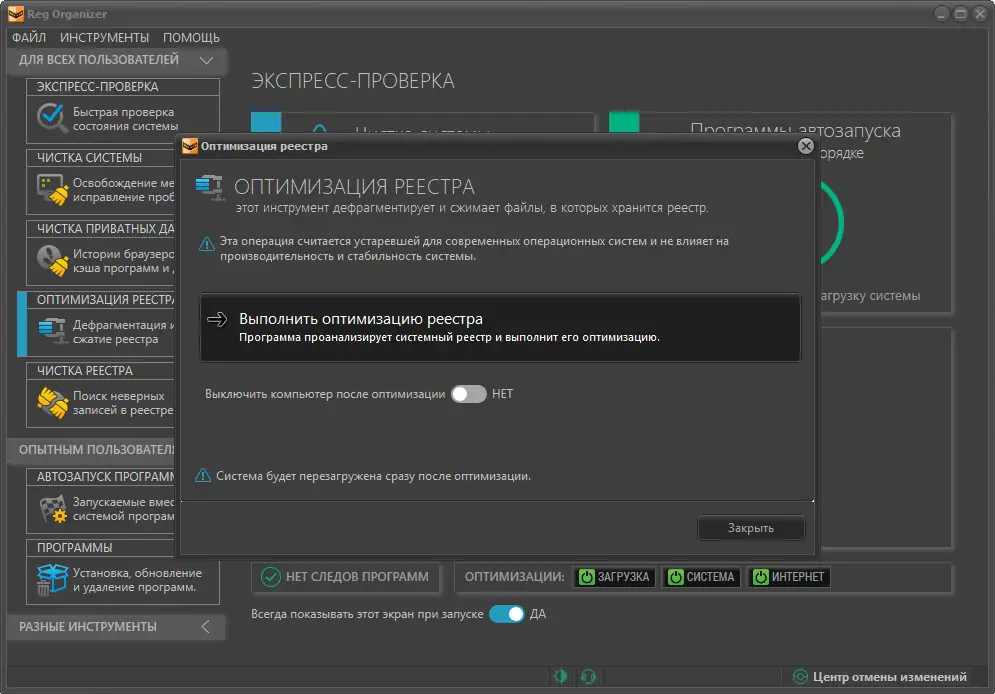Click the warning triangle next to obsolete-operation note

point(207,244)
